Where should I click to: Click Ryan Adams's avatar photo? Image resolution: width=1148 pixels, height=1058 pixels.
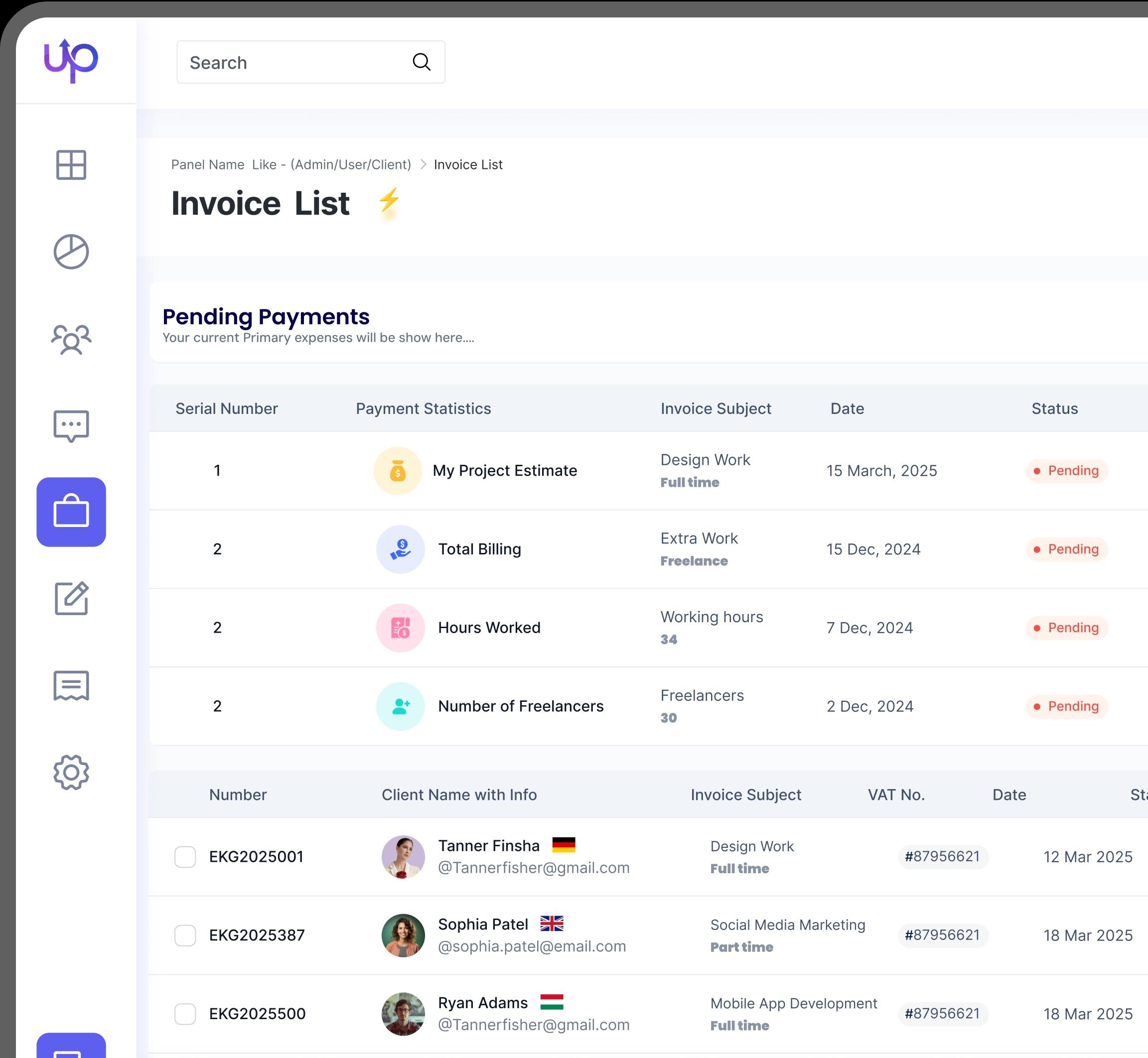pos(403,1013)
